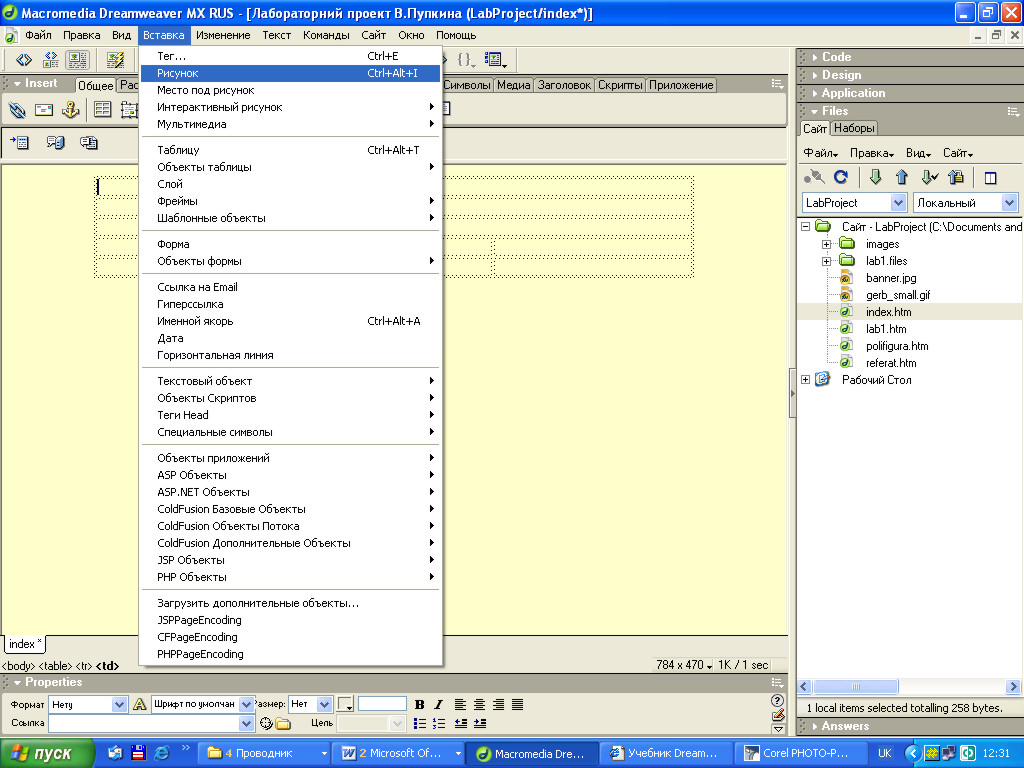Screen dimensions: 1024x768
Task: Insert named anchor icon
Action: click(x=71, y=110)
